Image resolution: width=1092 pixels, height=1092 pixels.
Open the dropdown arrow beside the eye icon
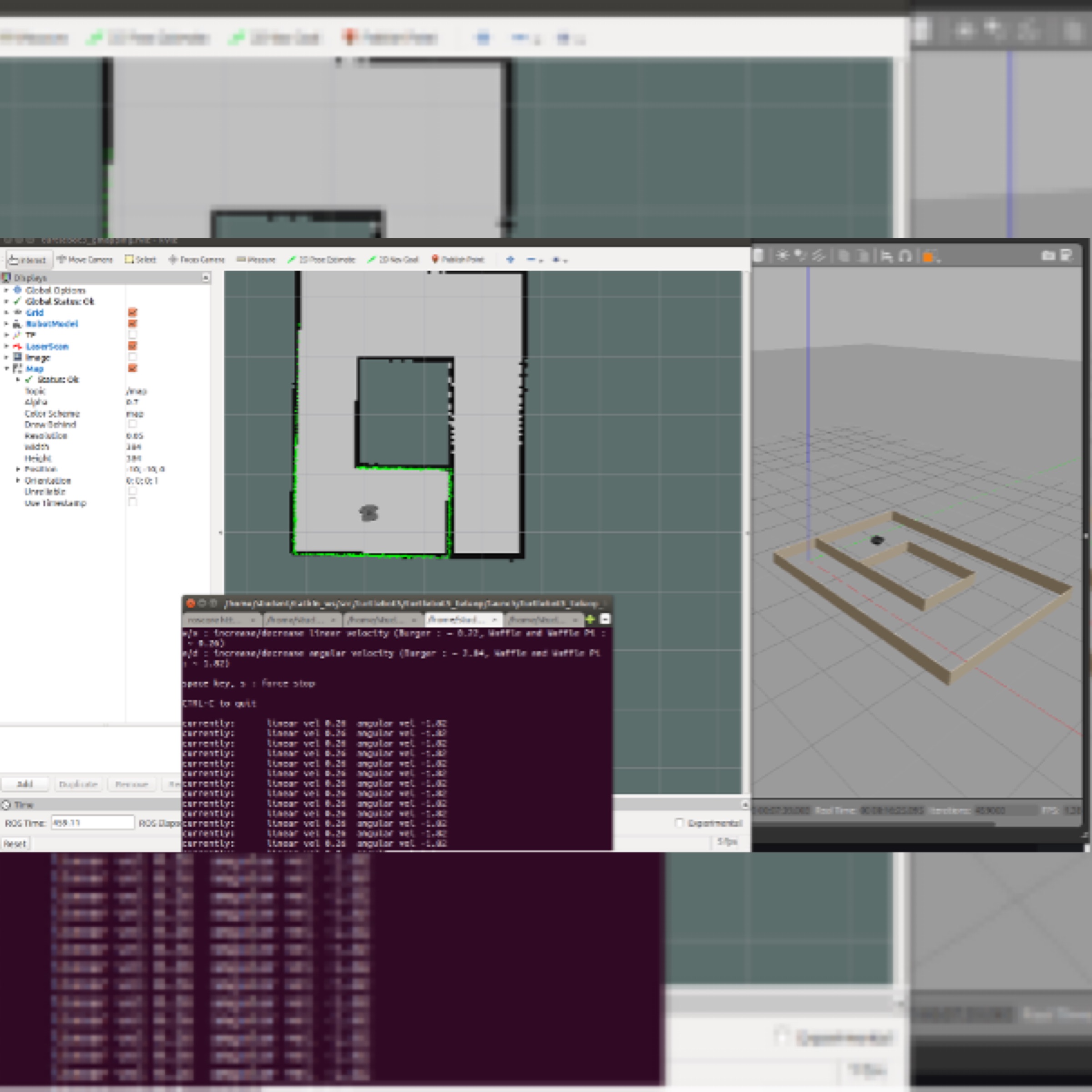coord(565,261)
